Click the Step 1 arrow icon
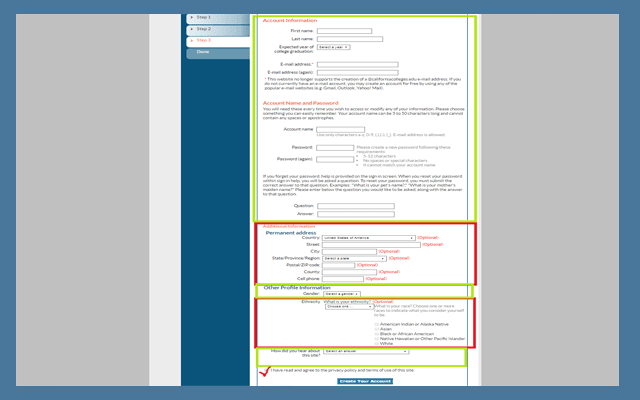The height and width of the screenshot is (400, 640). click(x=192, y=18)
